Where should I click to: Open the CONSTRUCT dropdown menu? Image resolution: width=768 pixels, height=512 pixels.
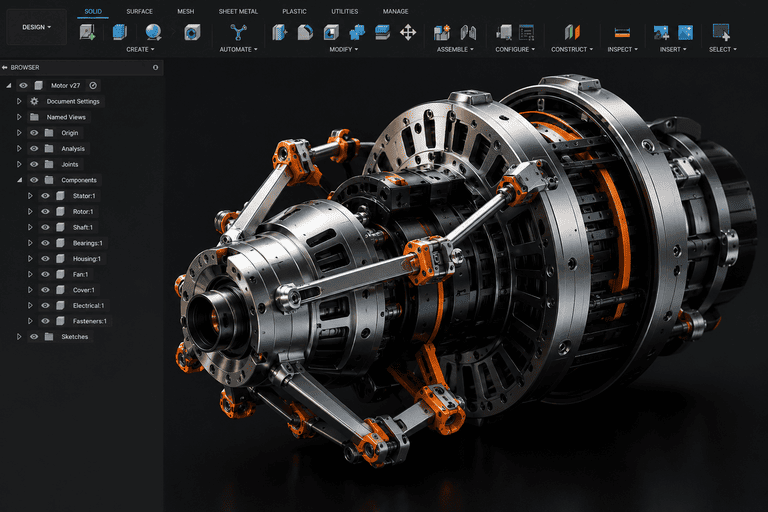point(572,49)
